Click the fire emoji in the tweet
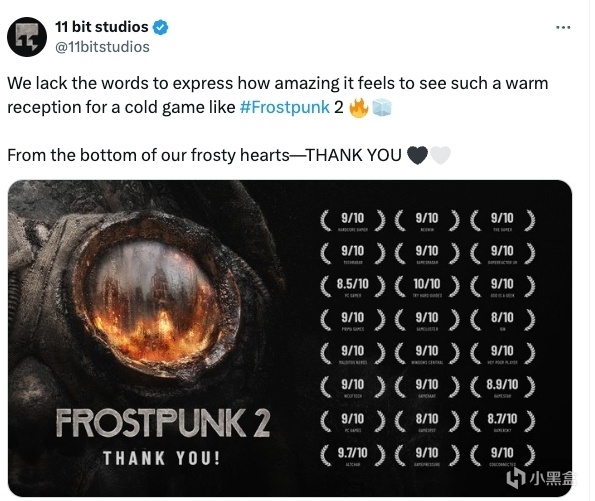The width and height of the screenshot is (595, 501). 359,108
